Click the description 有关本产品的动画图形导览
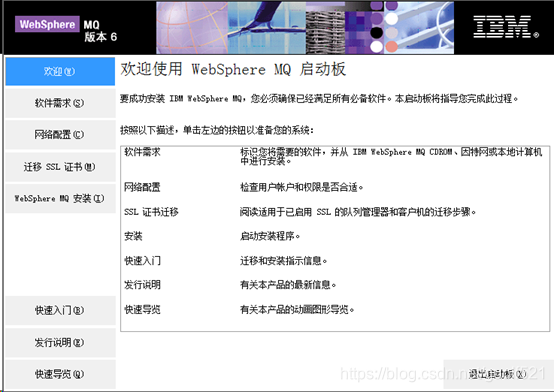 pyautogui.click(x=297, y=310)
